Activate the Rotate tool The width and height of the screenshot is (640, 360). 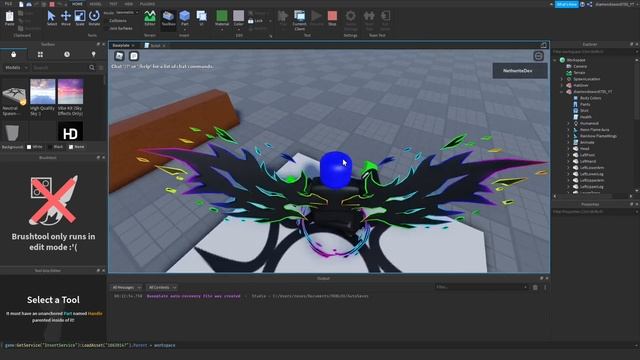[94, 18]
